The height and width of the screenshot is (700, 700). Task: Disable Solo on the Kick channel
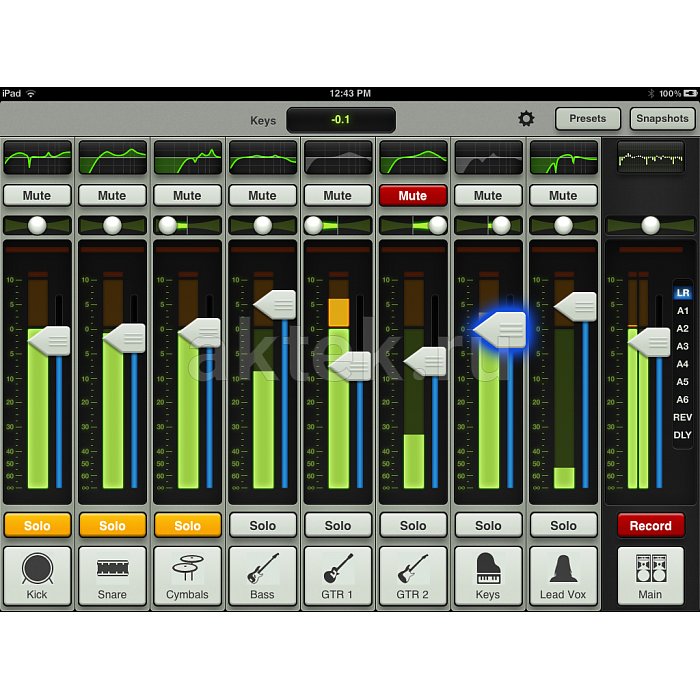point(38,525)
